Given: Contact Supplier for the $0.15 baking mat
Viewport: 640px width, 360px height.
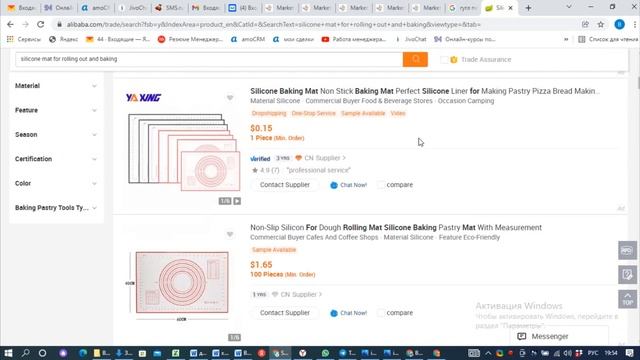Looking at the screenshot, I should [285, 185].
